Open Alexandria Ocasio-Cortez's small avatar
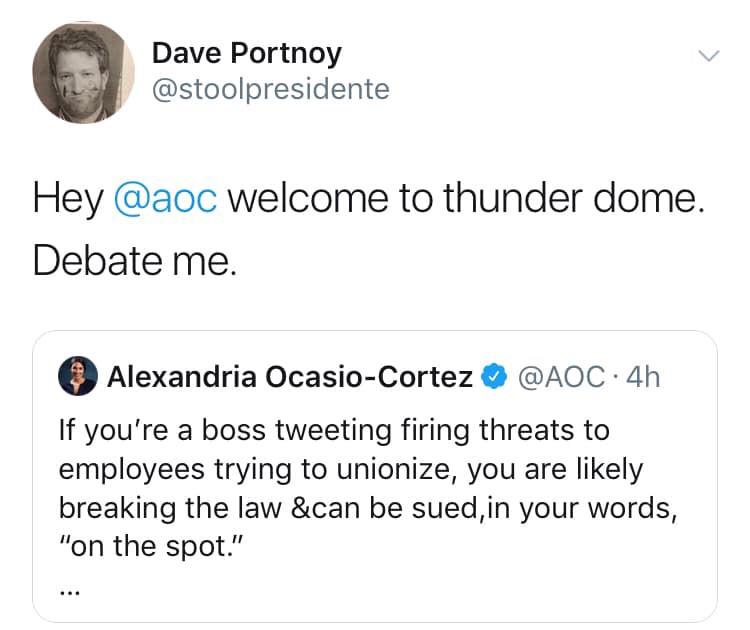The image size is (750, 630). pos(78,377)
